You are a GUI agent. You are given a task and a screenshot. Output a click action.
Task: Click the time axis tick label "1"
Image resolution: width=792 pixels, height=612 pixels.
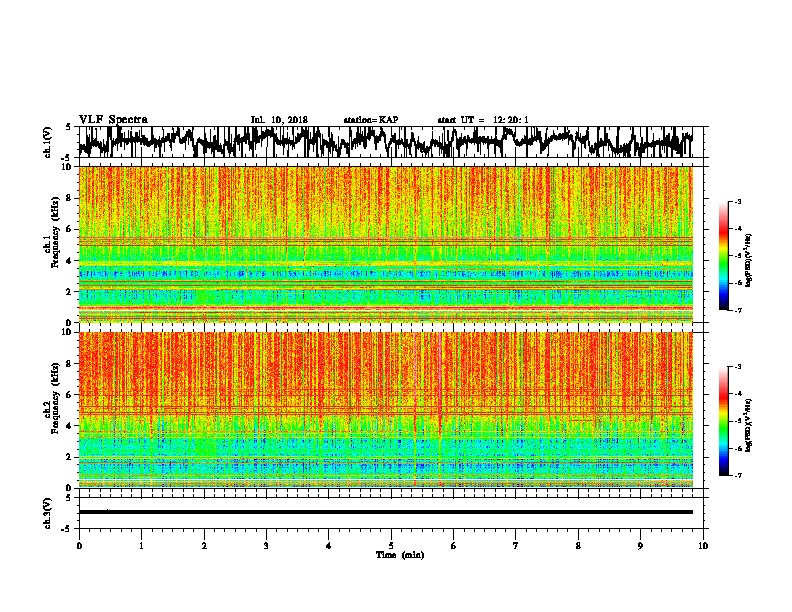141,546
